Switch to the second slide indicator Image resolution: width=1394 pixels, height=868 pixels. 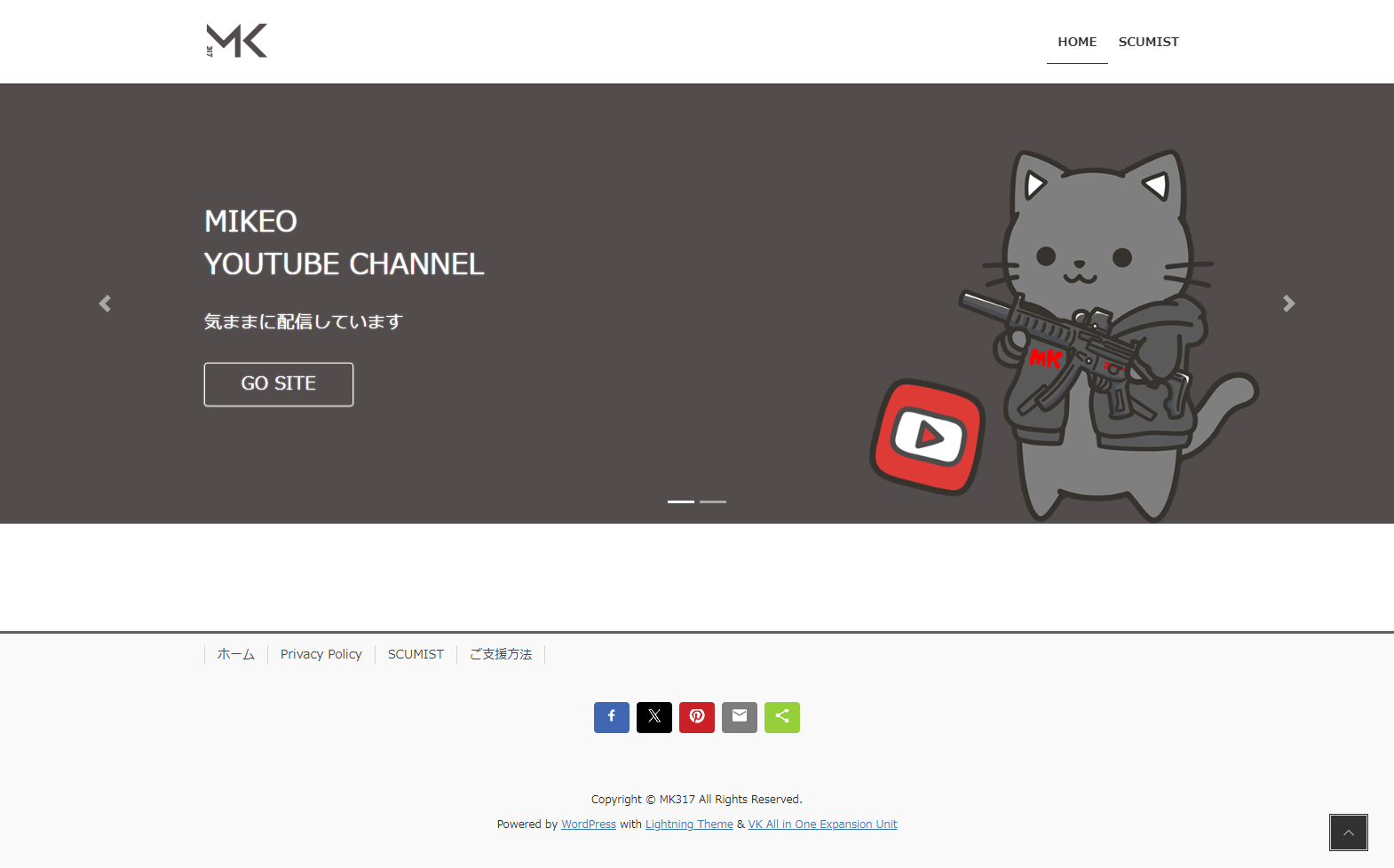712,501
